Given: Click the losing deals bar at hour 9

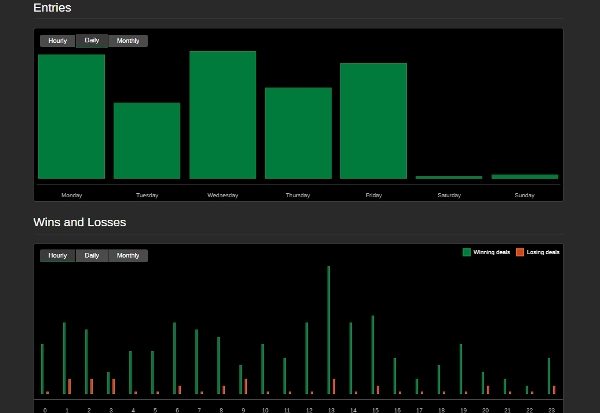Looking at the screenshot, I should pos(246,387).
